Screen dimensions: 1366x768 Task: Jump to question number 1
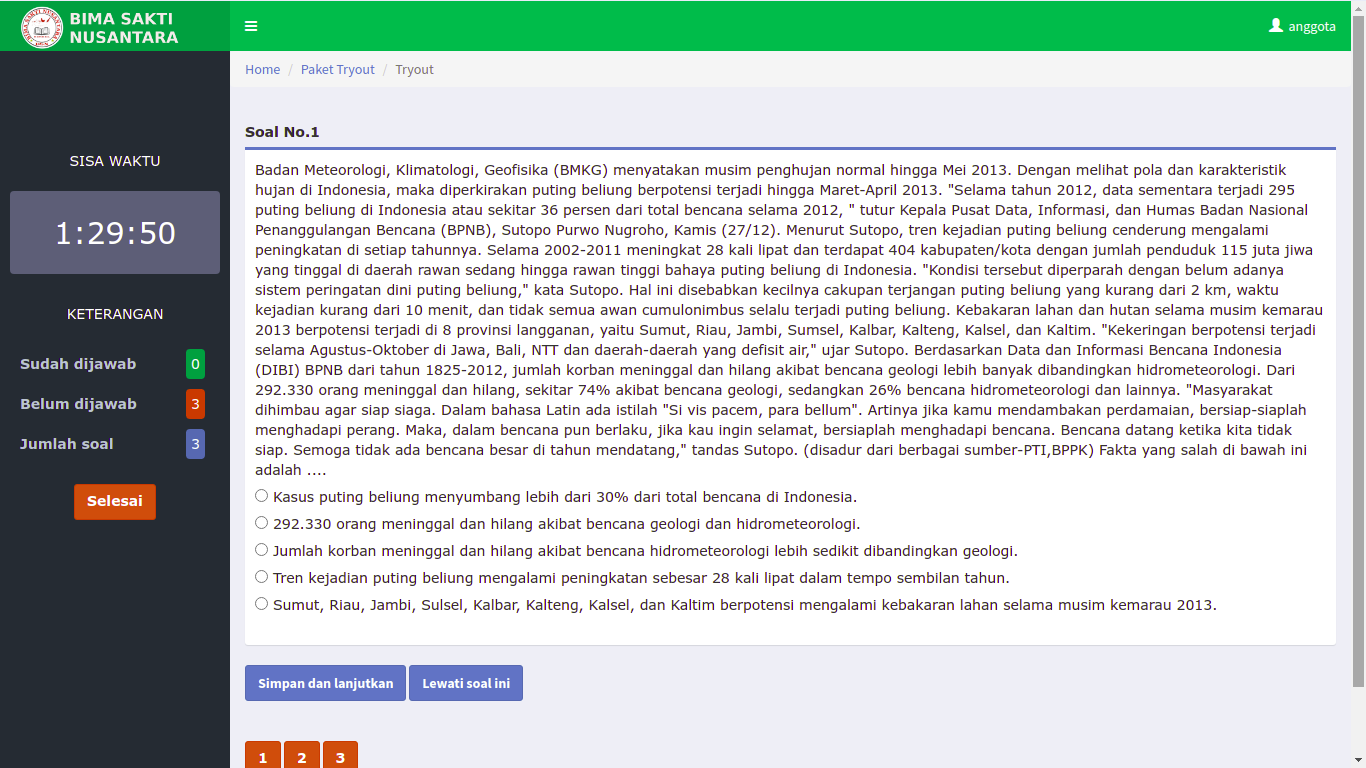263,757
